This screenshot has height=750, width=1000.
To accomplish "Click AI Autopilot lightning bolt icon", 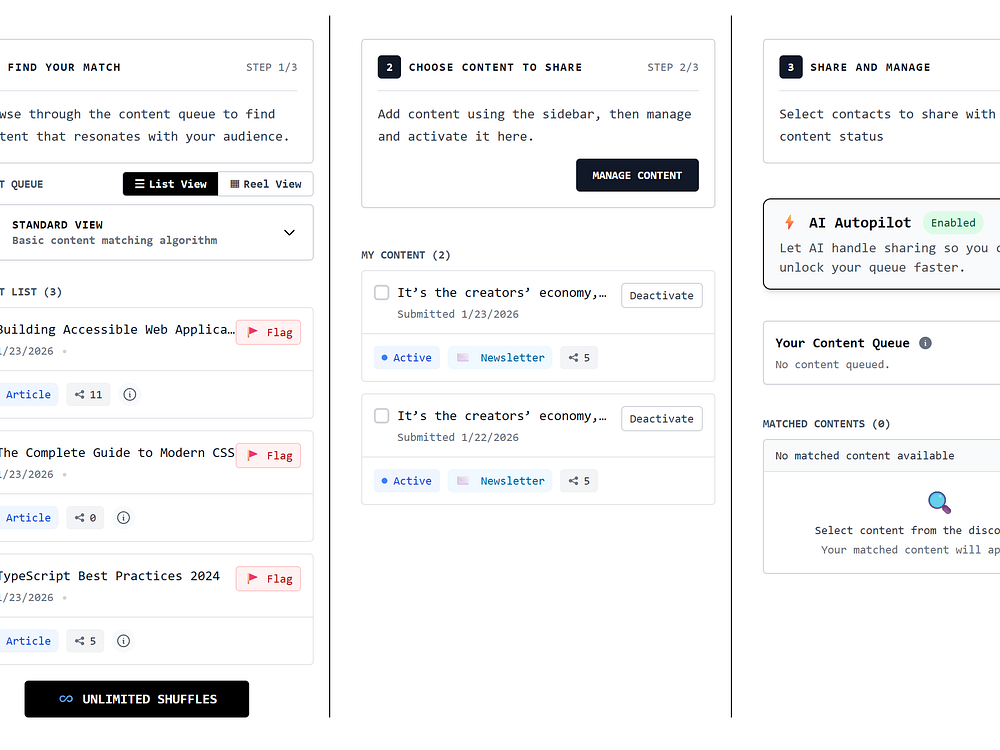I will (x=789, y=223).
